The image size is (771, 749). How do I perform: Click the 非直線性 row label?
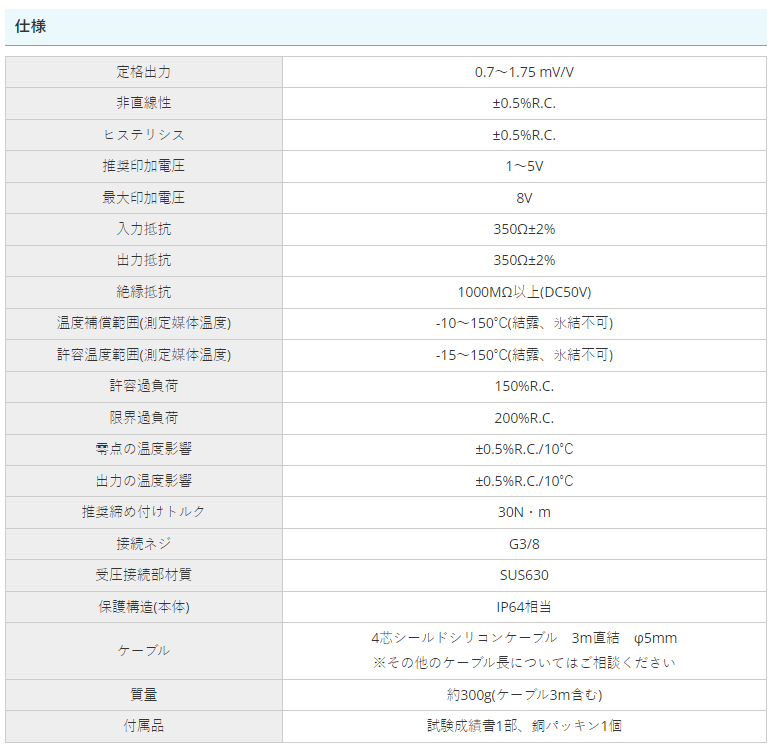click(x=144, y=103)
